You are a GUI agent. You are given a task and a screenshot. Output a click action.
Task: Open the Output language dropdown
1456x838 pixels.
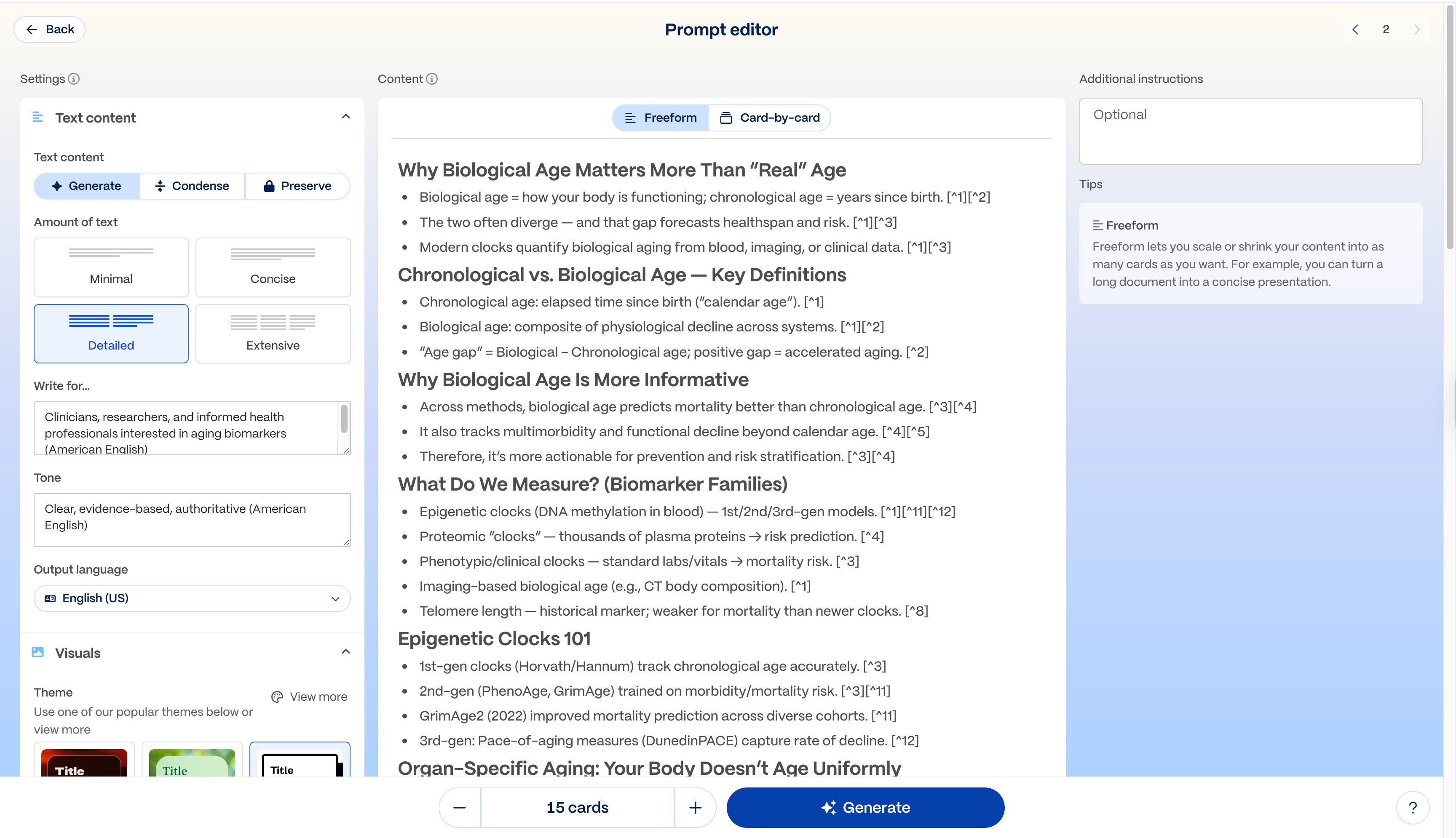click(192, 598)
